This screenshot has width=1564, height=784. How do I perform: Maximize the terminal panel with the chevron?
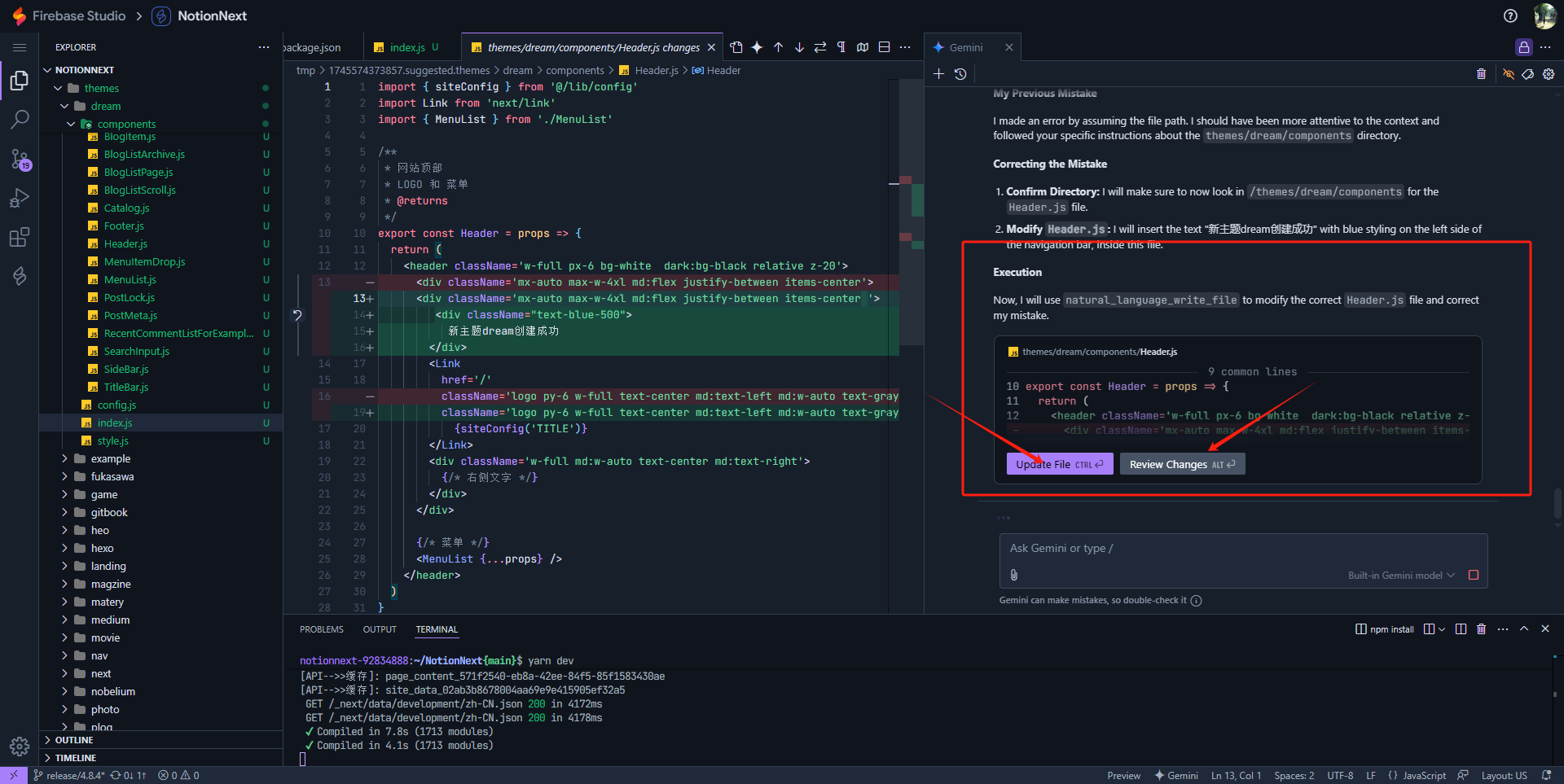[1524, 629]
